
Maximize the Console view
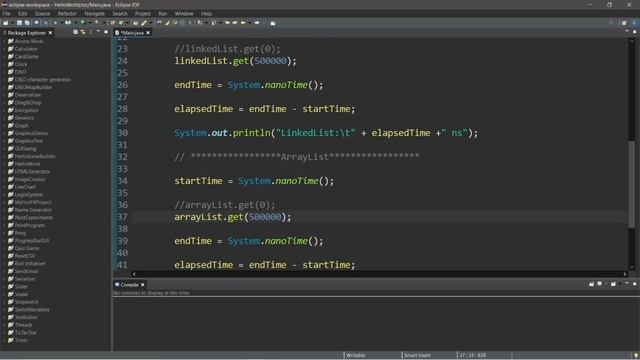[x=634, y=284]
